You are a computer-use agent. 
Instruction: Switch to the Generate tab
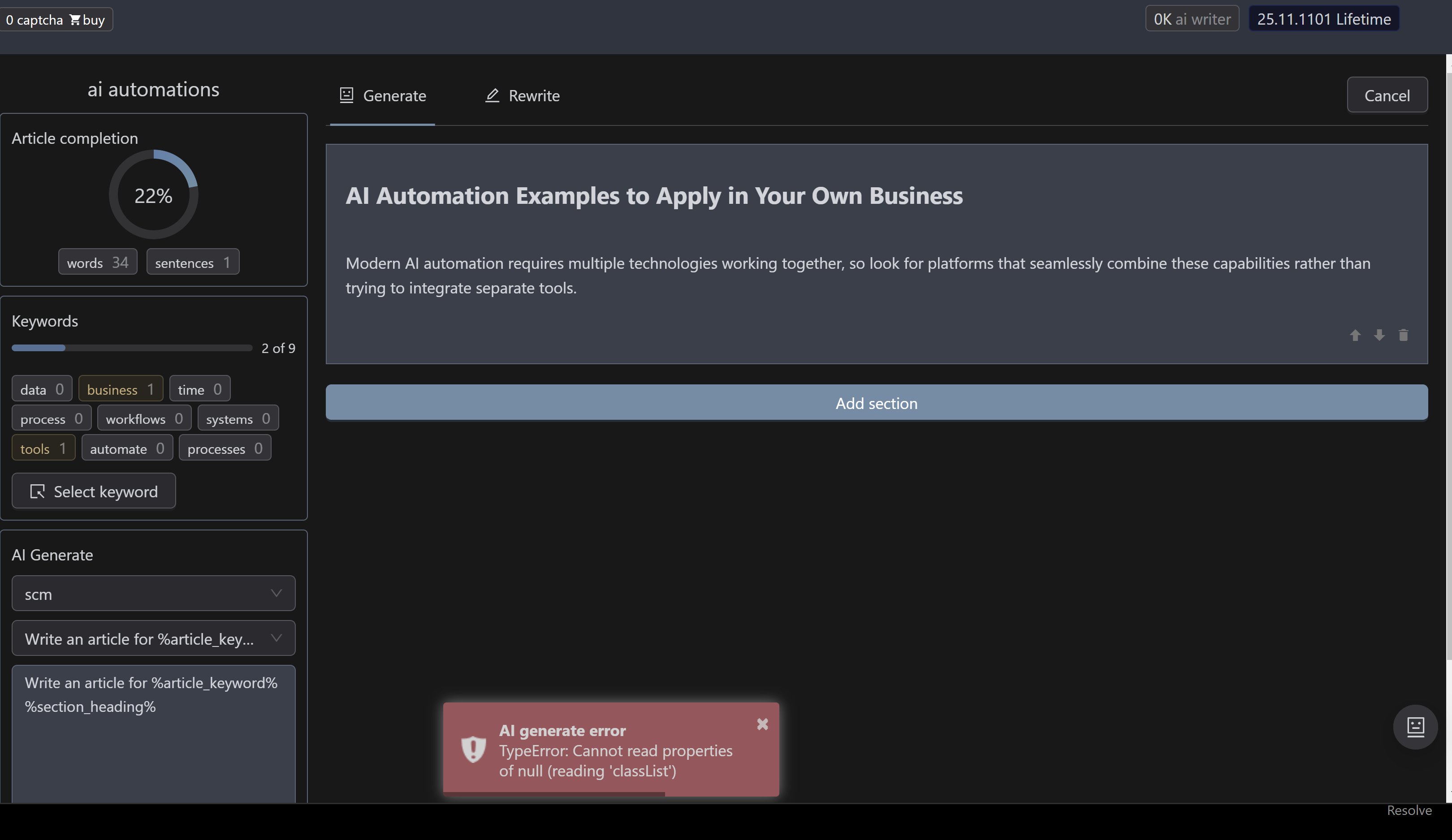(383, 95)
